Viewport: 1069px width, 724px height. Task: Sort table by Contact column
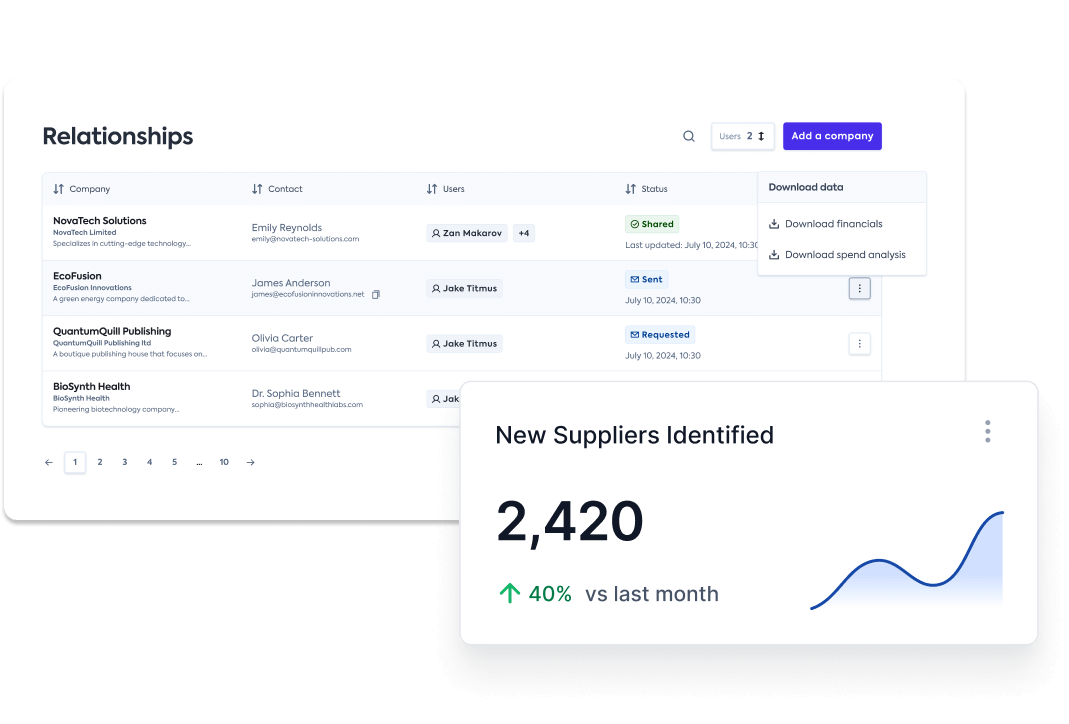(x=277, y=189)
